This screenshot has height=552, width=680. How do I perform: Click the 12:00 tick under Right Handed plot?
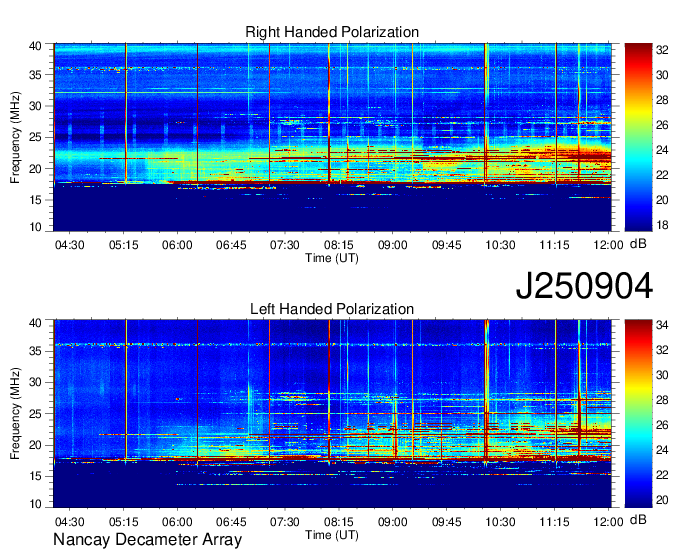coord(608,245)
